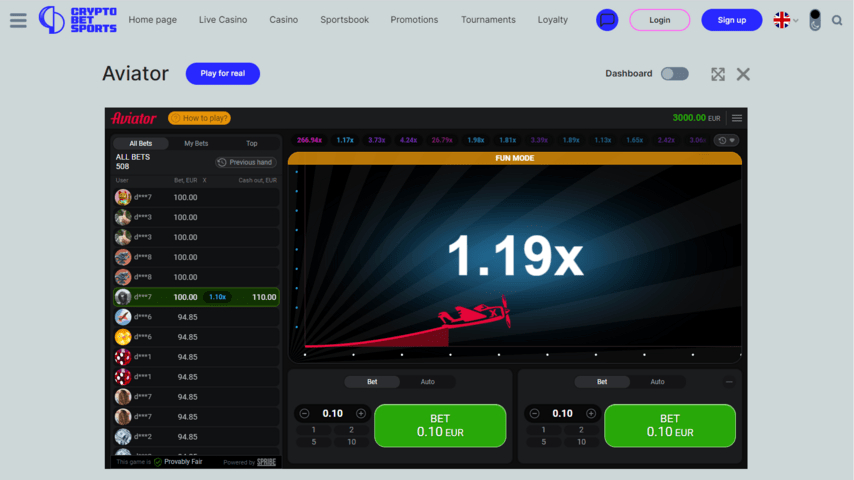Toggle the Dashboard switch

pos(675,74)
